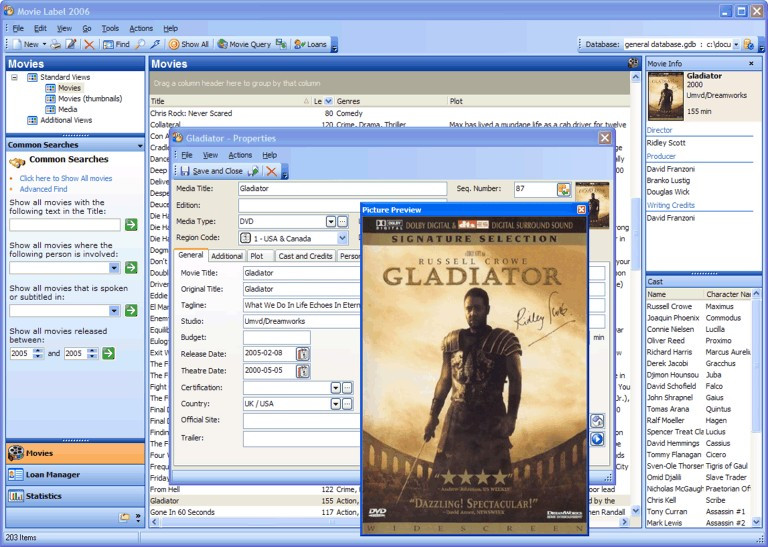Click green arrow beside language dropdown
Screen dimensions: 768x547
[131, 310]
